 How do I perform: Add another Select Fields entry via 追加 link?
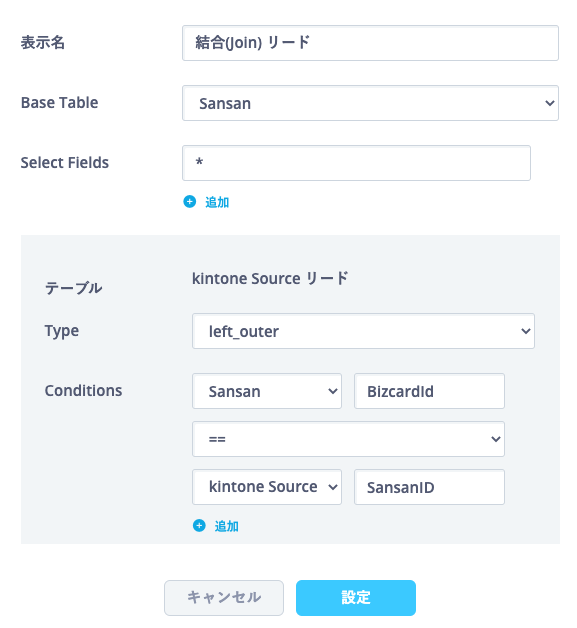(x=217, y=202)
